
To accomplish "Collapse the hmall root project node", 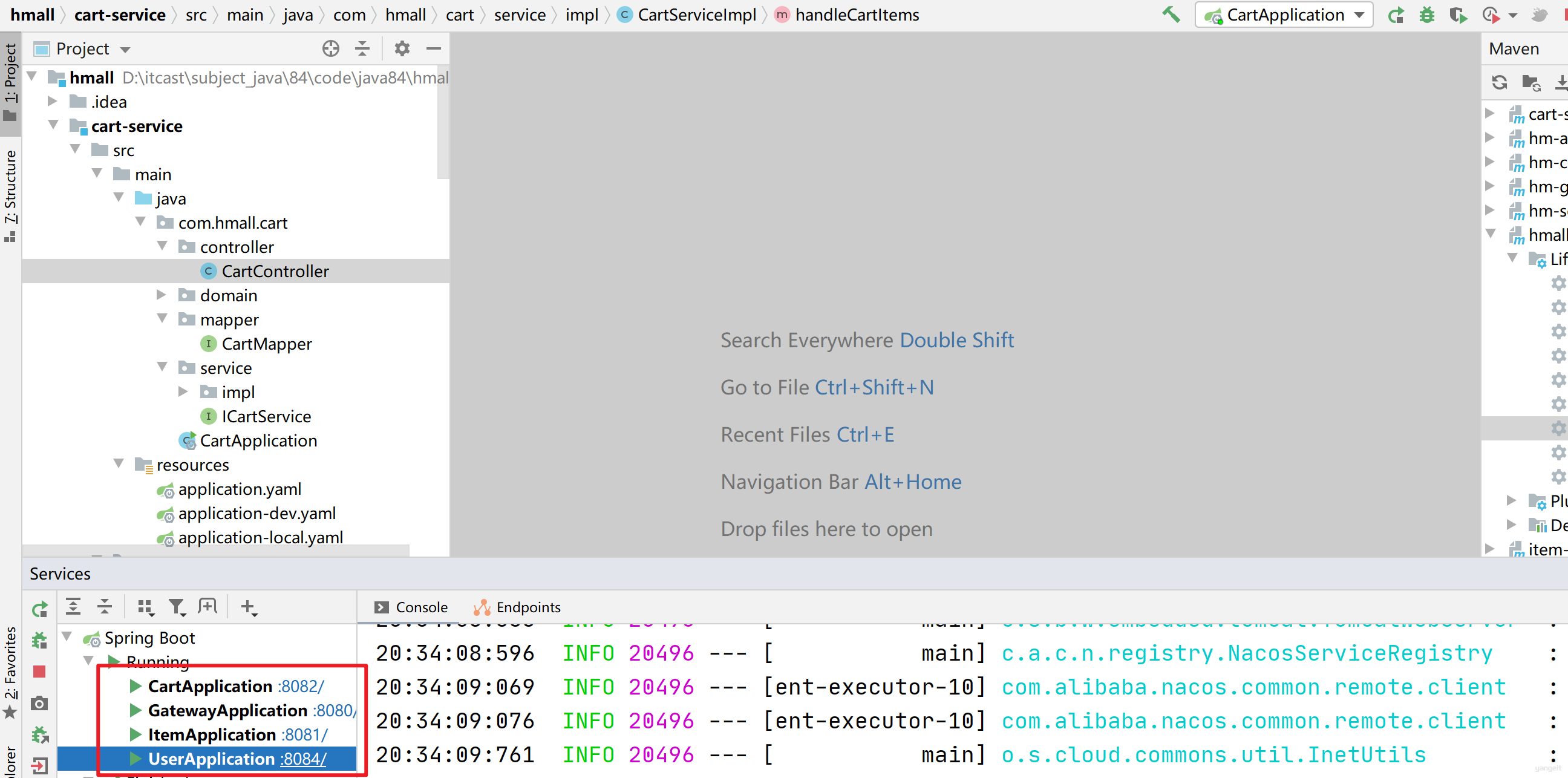I will [x=33, y=77].
